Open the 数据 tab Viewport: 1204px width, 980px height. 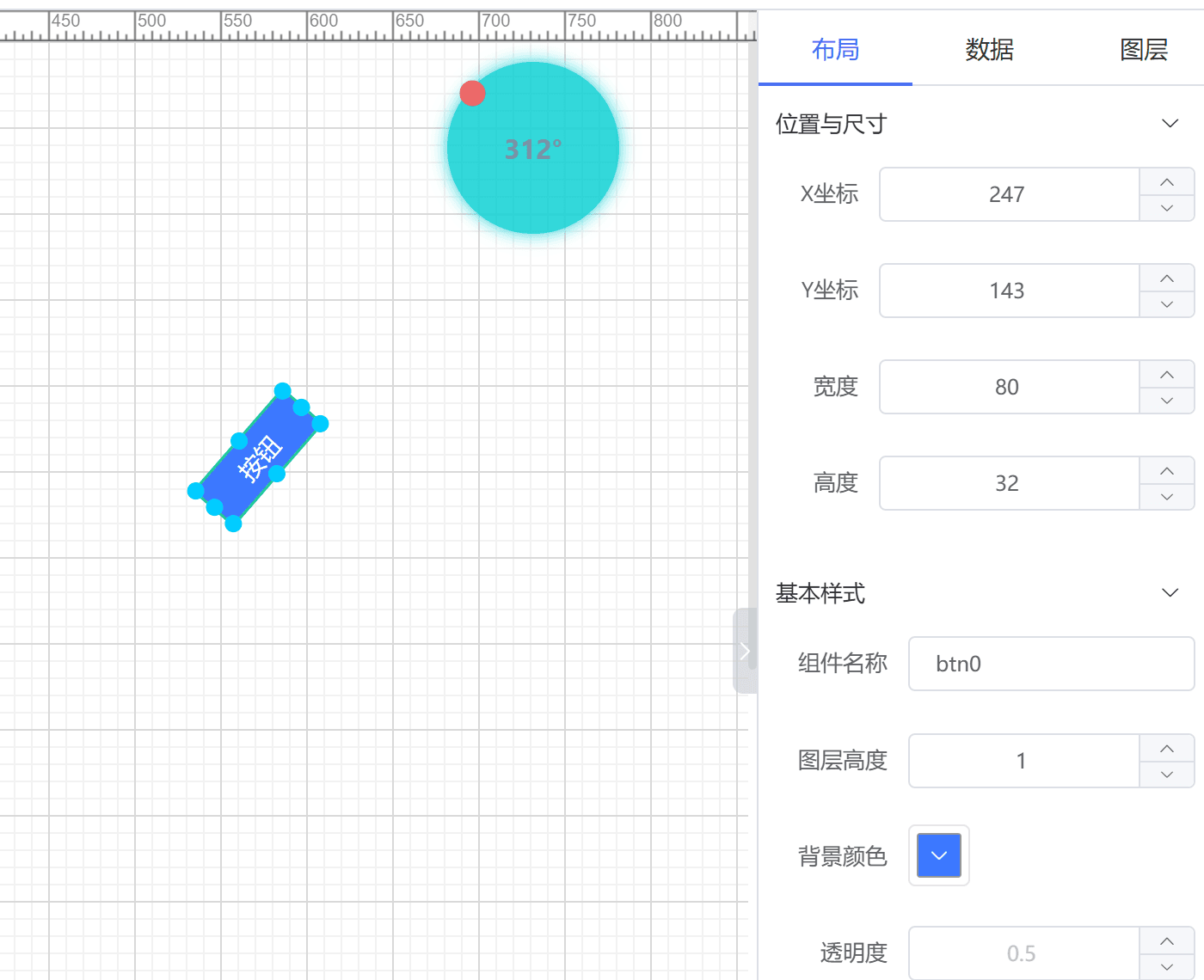tap(989, 50)
